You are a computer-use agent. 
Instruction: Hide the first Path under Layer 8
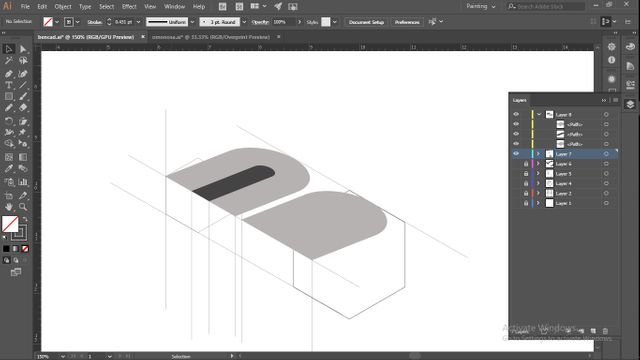(516, 124)
